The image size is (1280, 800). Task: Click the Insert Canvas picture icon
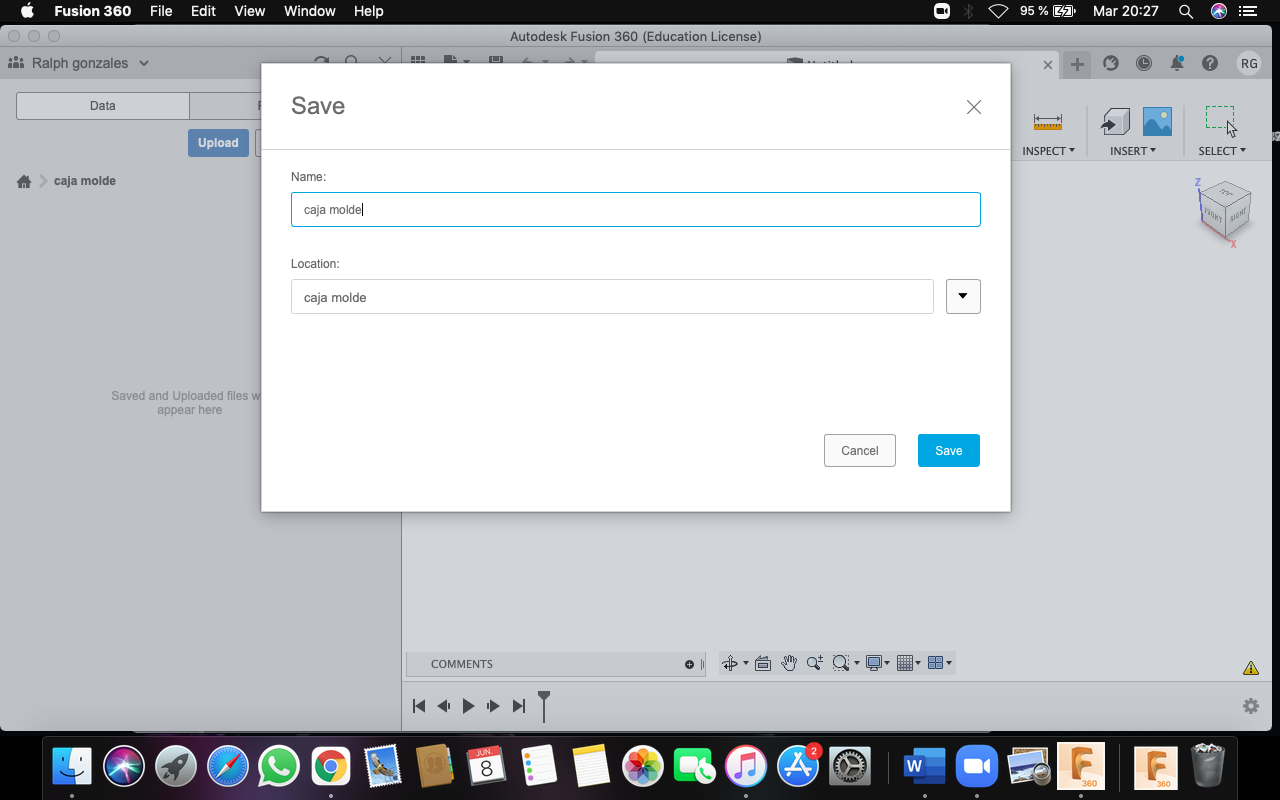point(1157,122)
